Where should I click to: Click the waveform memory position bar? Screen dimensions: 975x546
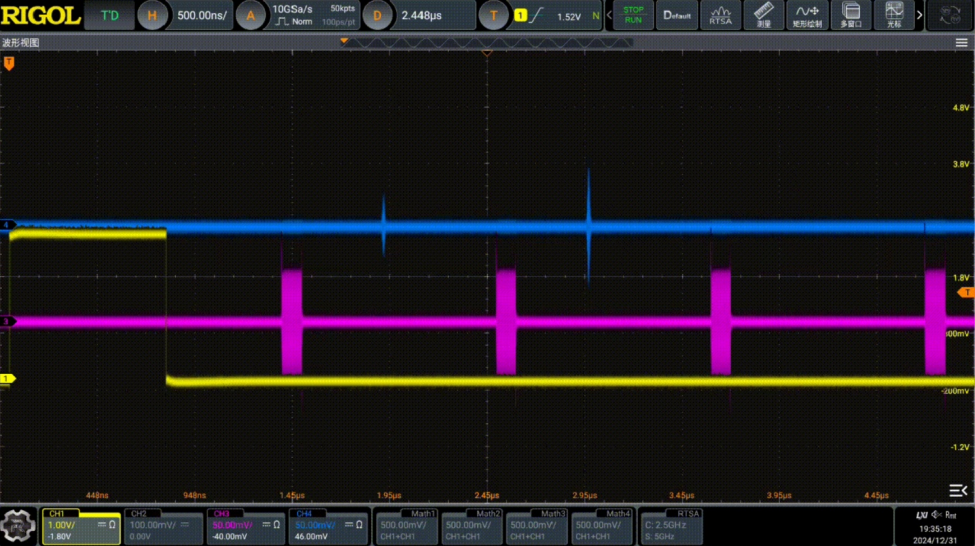(487, 42)
